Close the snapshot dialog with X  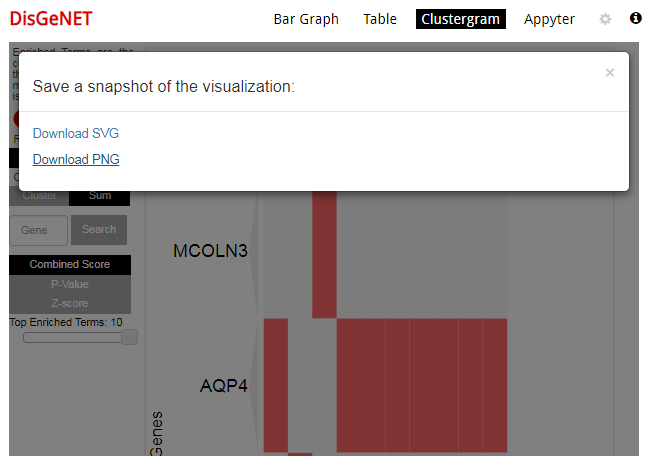coord(610,72)
